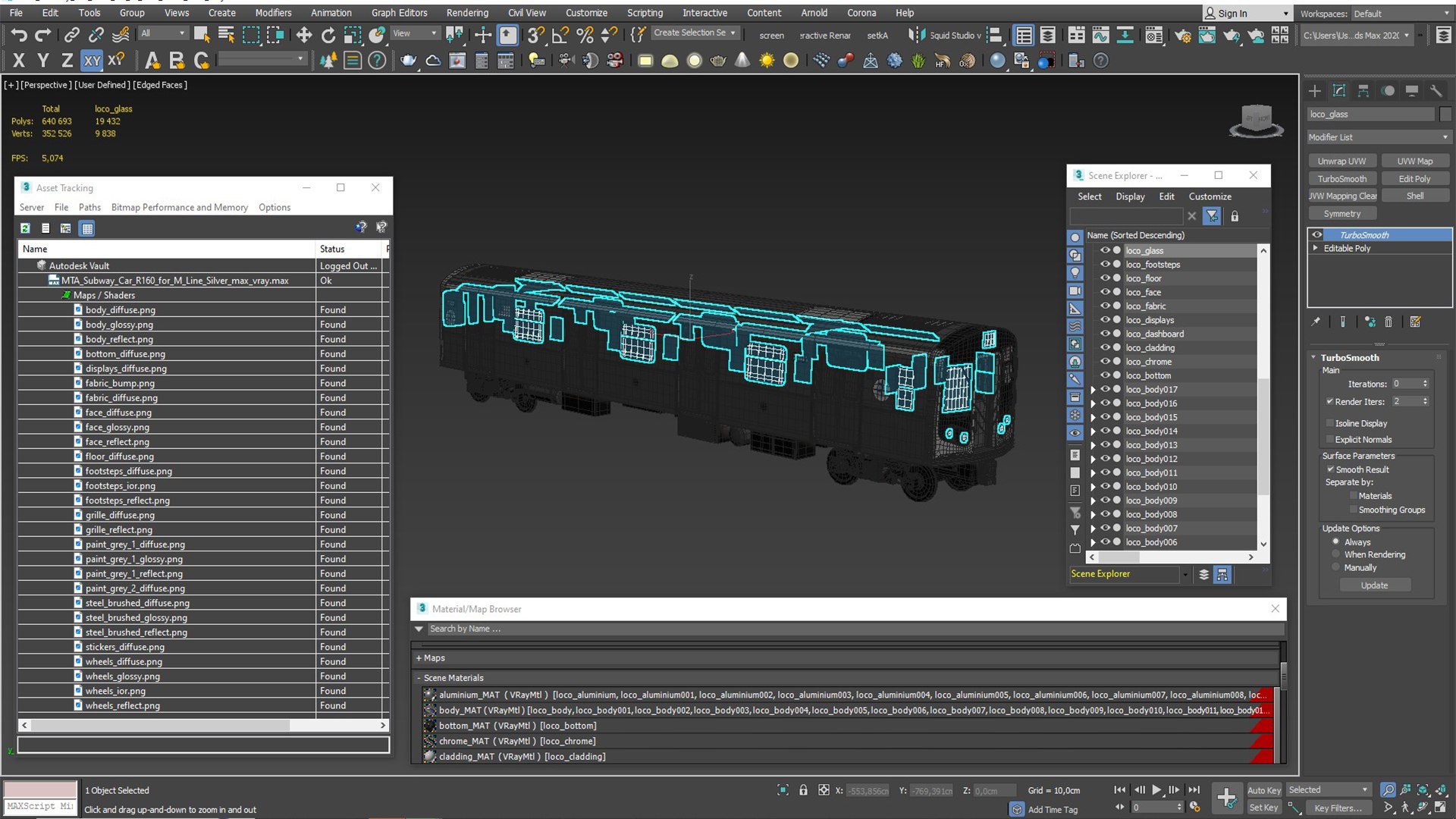
Task: Enable Explicit Normals checkbox
Action: click(x=1330, y=440)
